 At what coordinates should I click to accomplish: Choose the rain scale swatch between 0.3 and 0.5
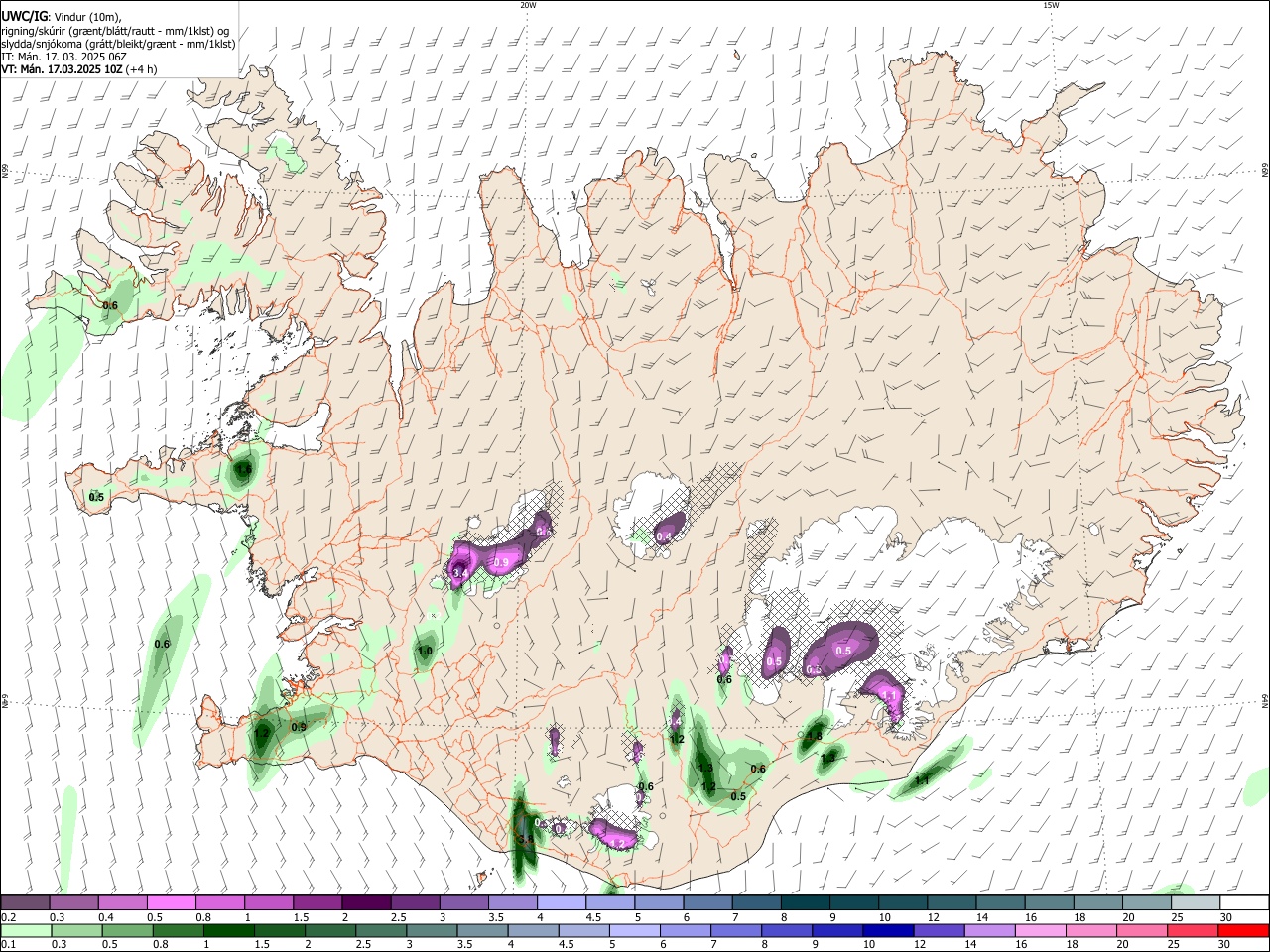[75, 931]
